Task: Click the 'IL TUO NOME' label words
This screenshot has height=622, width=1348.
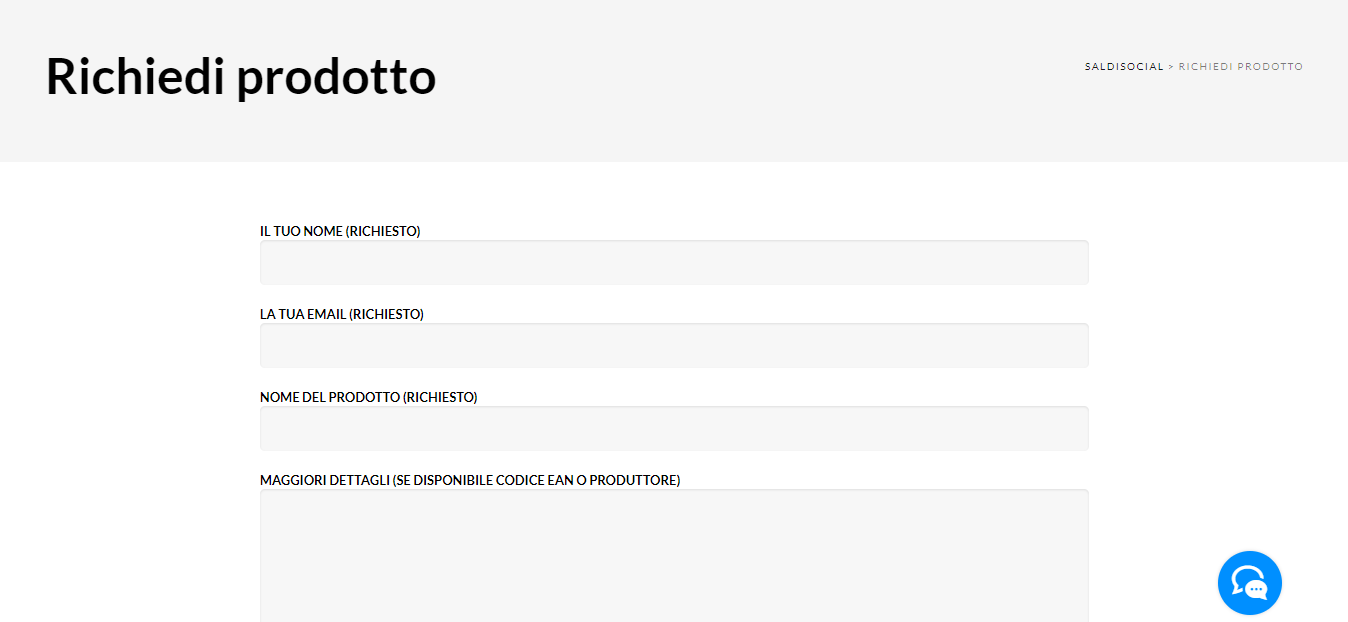Action: point(301,231)
